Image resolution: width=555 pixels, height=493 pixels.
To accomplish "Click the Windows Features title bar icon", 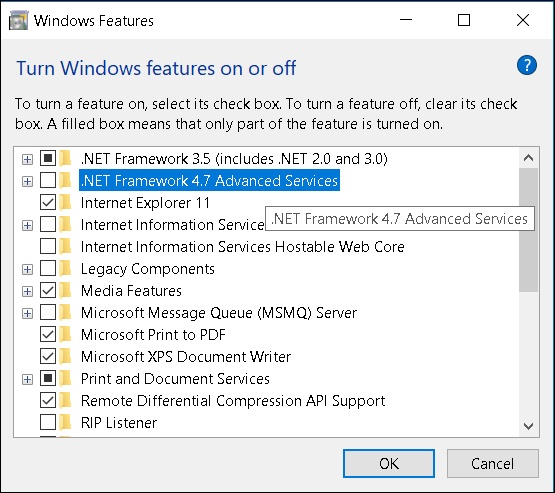I will tap(18, 21).
